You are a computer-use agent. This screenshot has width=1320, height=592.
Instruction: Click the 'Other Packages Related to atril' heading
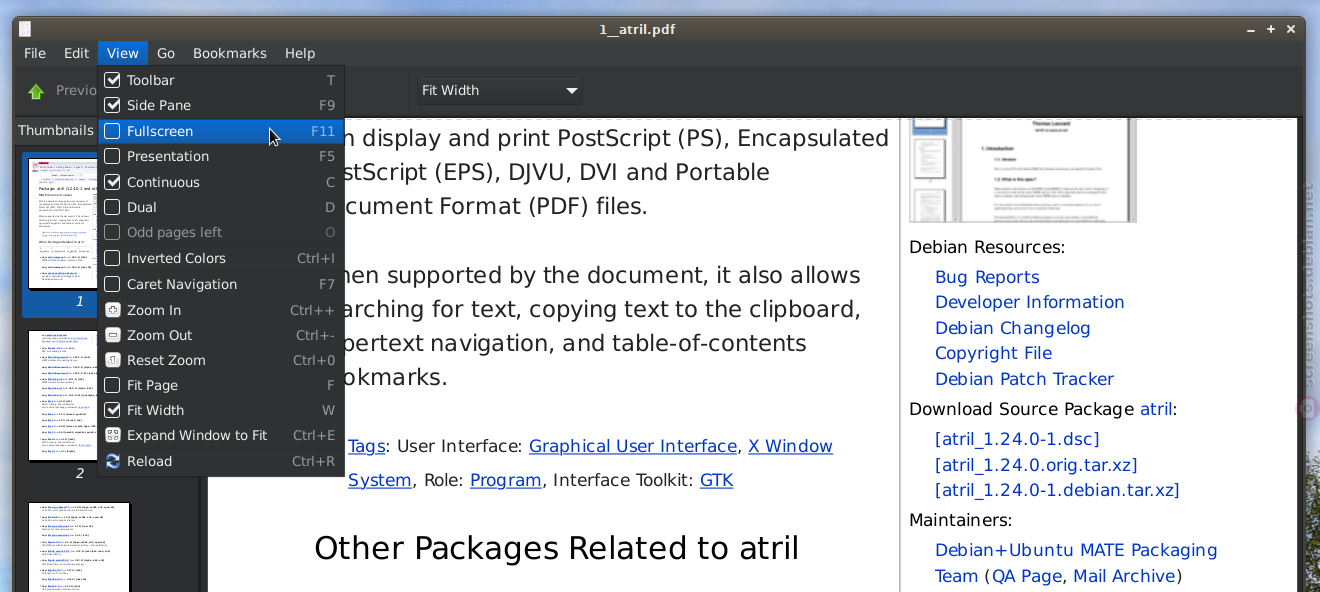coord(556,548)
